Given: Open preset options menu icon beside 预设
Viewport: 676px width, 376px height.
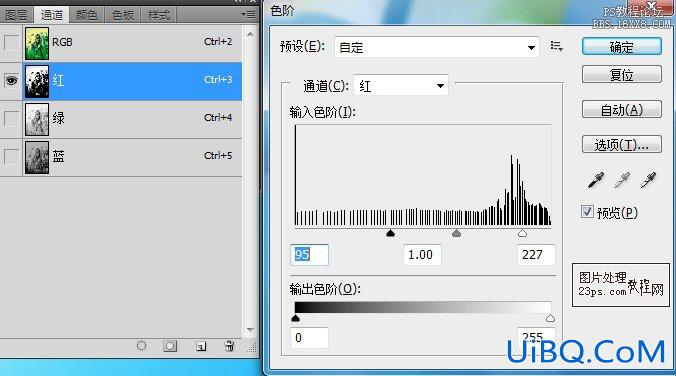Looking at the screenshot, I should (x=557, y=46).
